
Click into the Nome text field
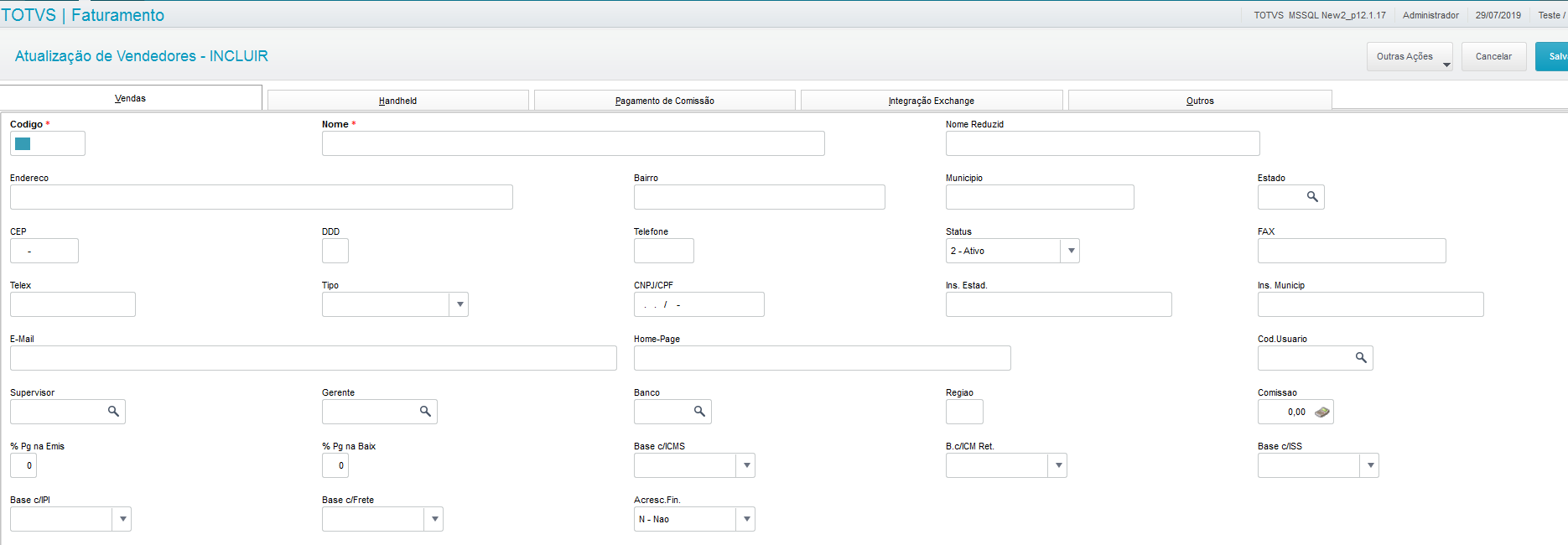click(x=574, y=143)
